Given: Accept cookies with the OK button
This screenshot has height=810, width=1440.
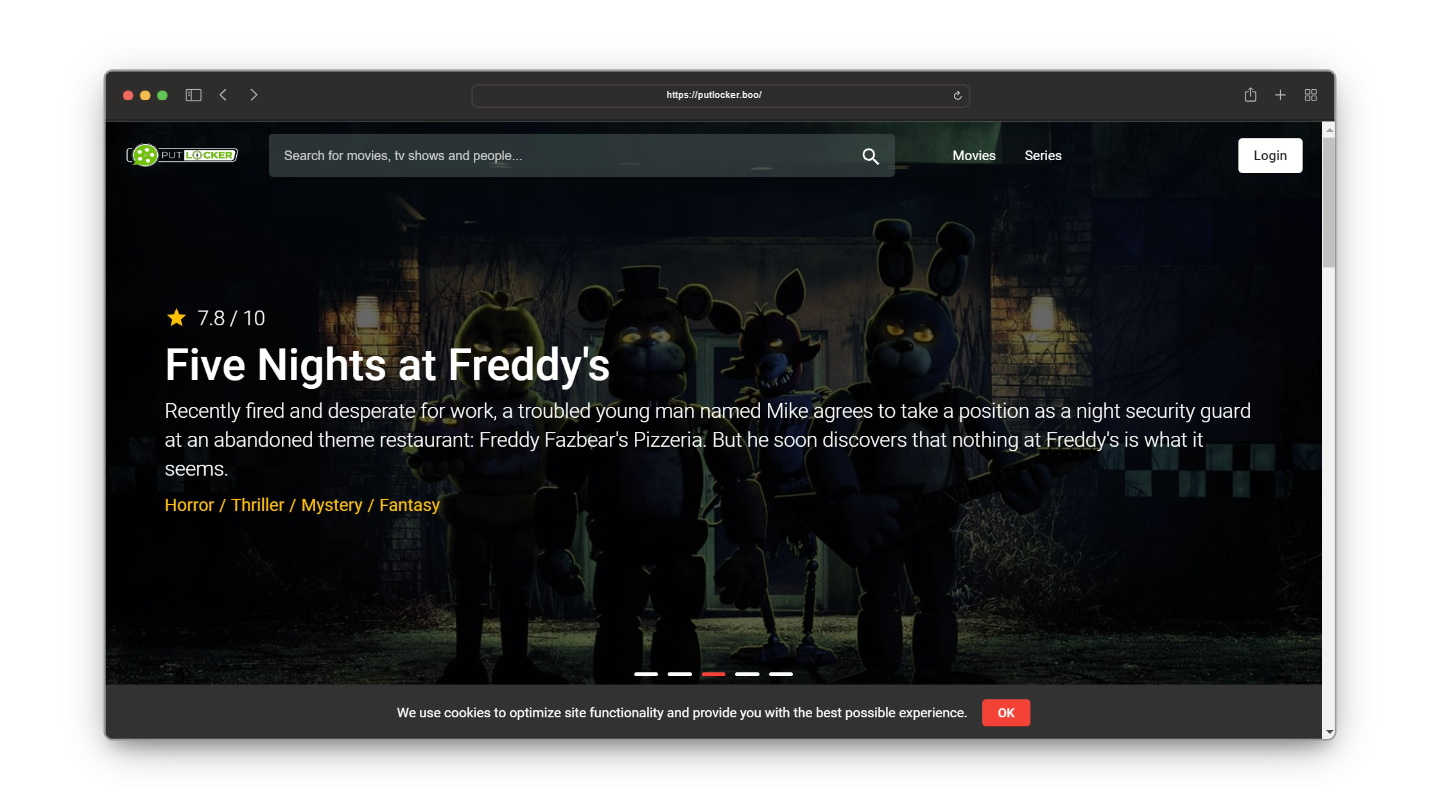Looking at the screenshot, I should tap(1006, 713).
